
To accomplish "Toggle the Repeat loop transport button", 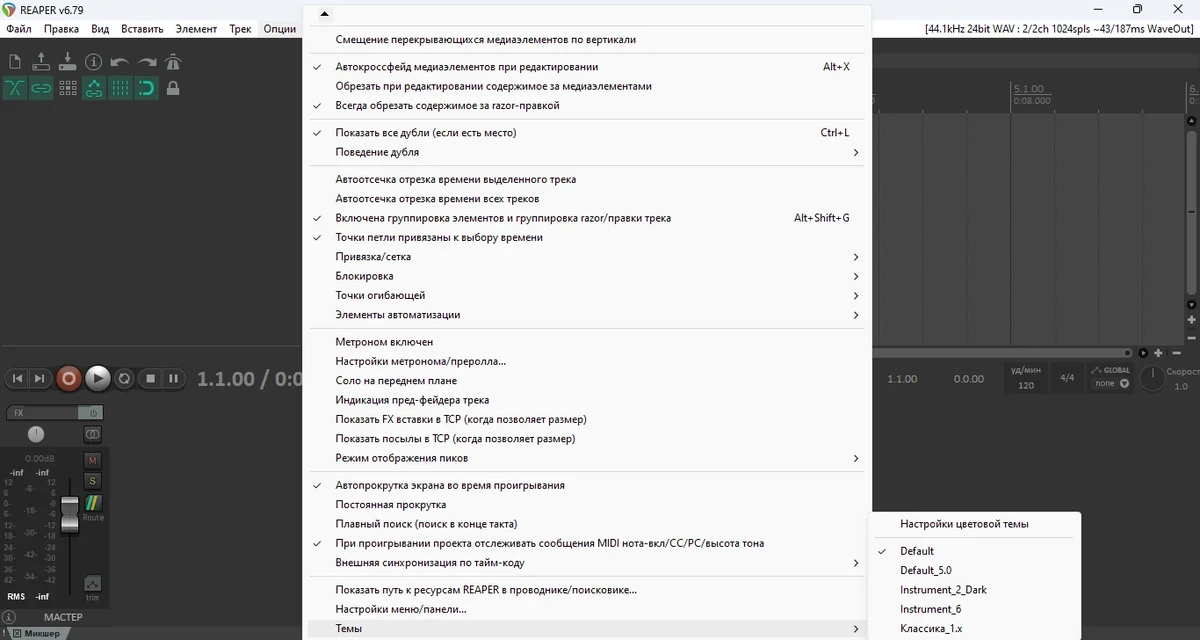I will point(124,378).
